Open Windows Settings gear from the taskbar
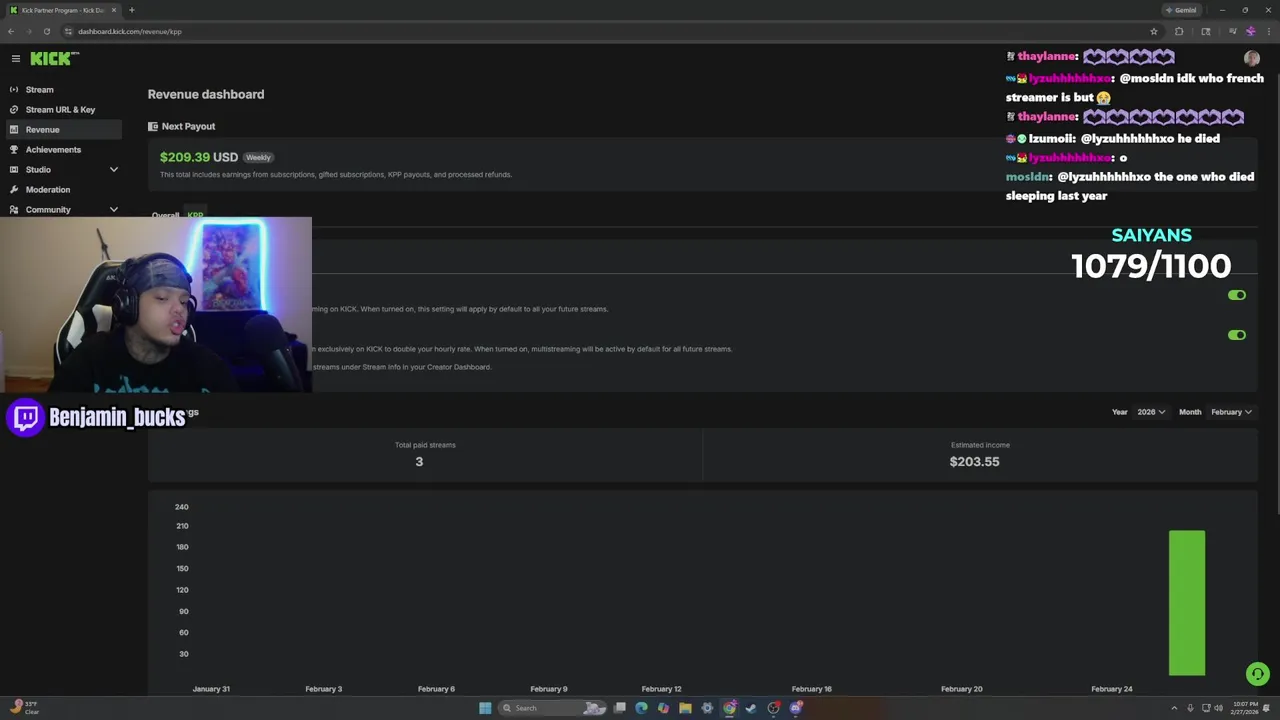Viewport: 1280px width, 720px height. point(707,708)
